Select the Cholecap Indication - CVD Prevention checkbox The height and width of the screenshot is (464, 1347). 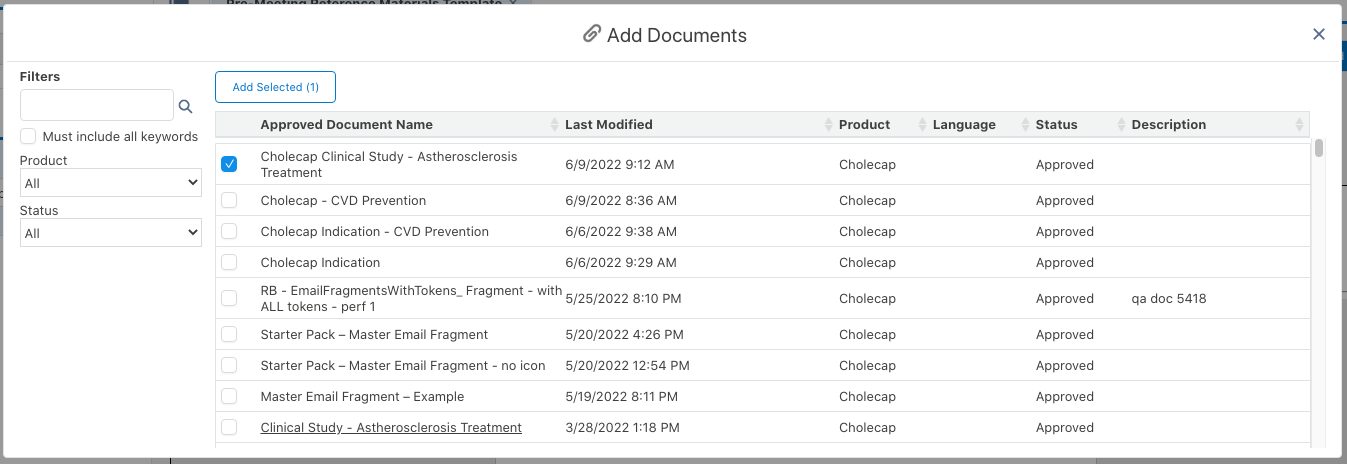coord(229,231)
